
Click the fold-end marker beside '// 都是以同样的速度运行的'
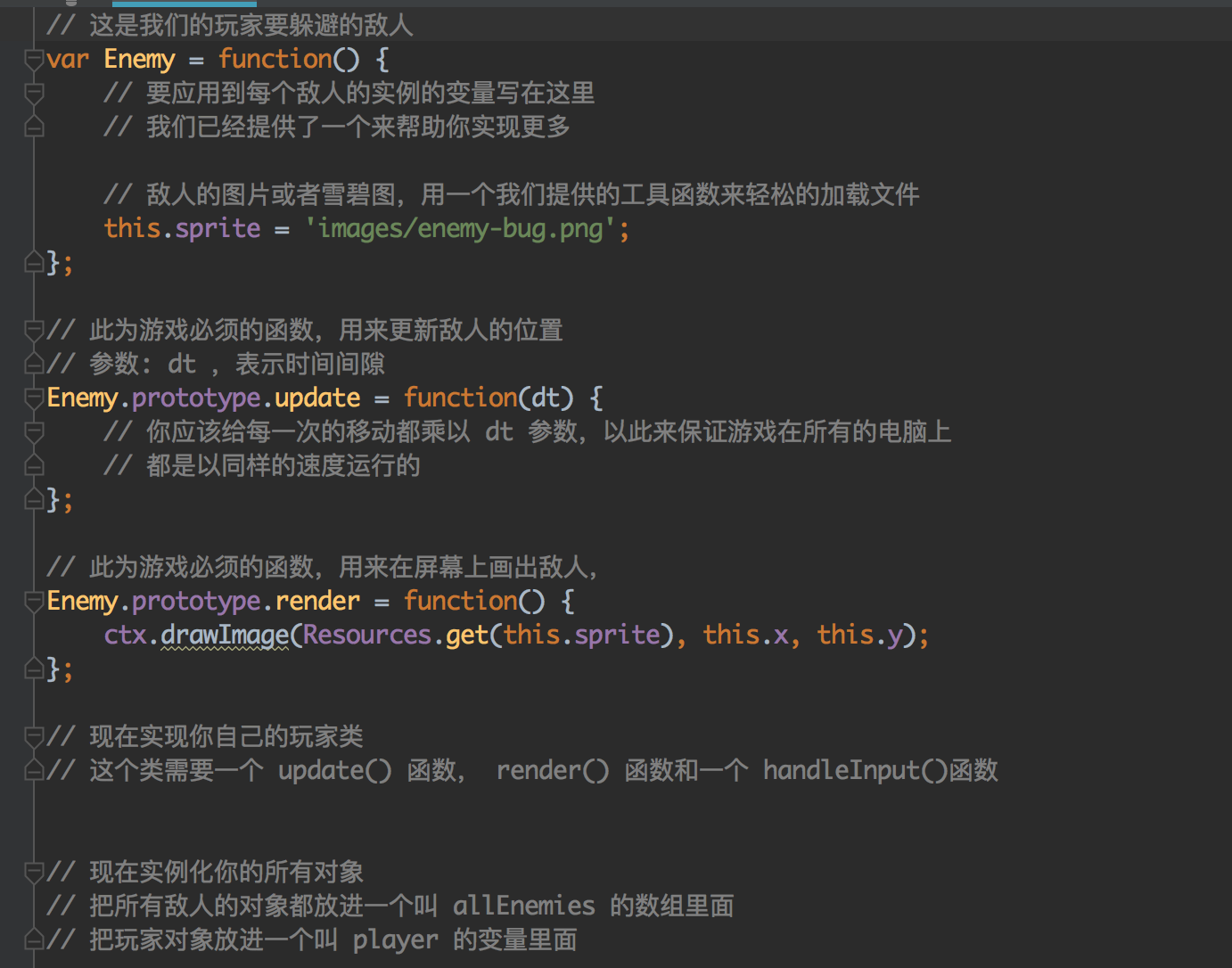pos(34,466)
